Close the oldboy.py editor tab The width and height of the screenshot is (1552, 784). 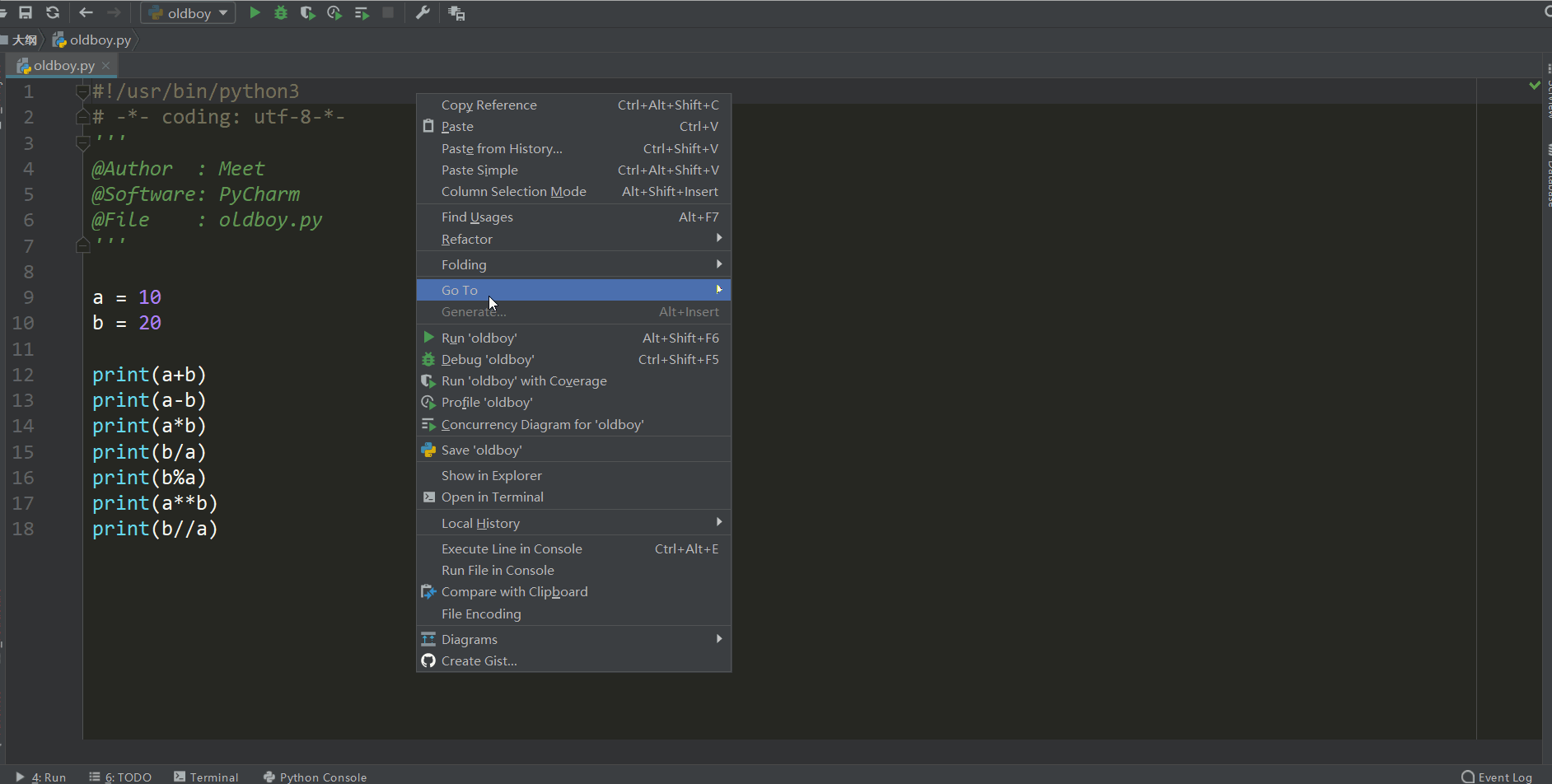click(x=105, y=65)
